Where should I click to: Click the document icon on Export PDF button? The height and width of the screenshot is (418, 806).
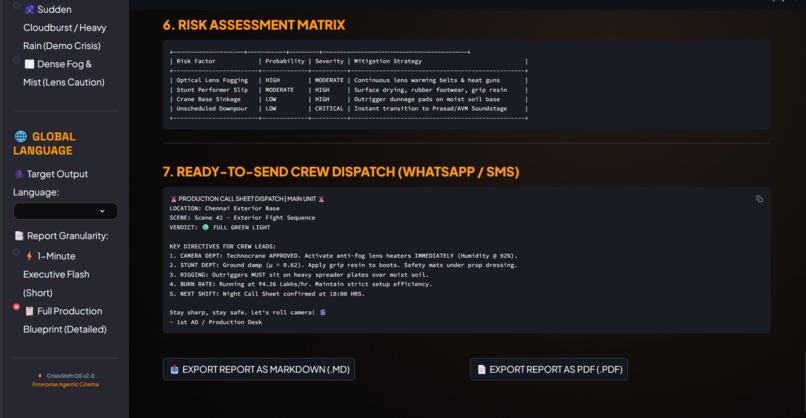481,369
